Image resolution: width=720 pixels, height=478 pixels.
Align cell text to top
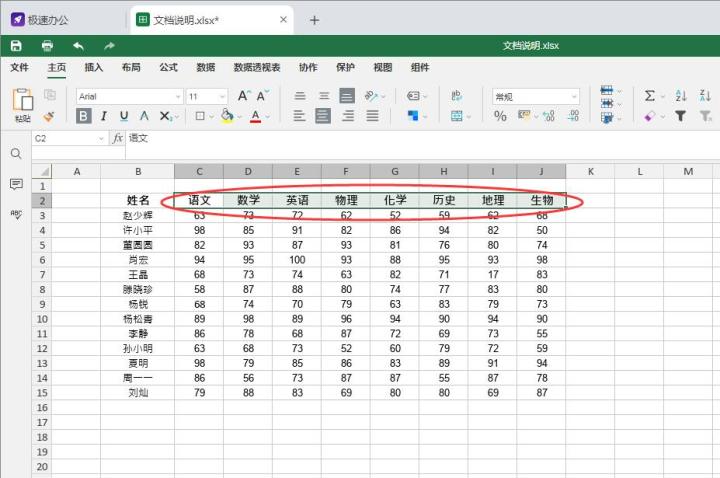click(x=300, y=96)
